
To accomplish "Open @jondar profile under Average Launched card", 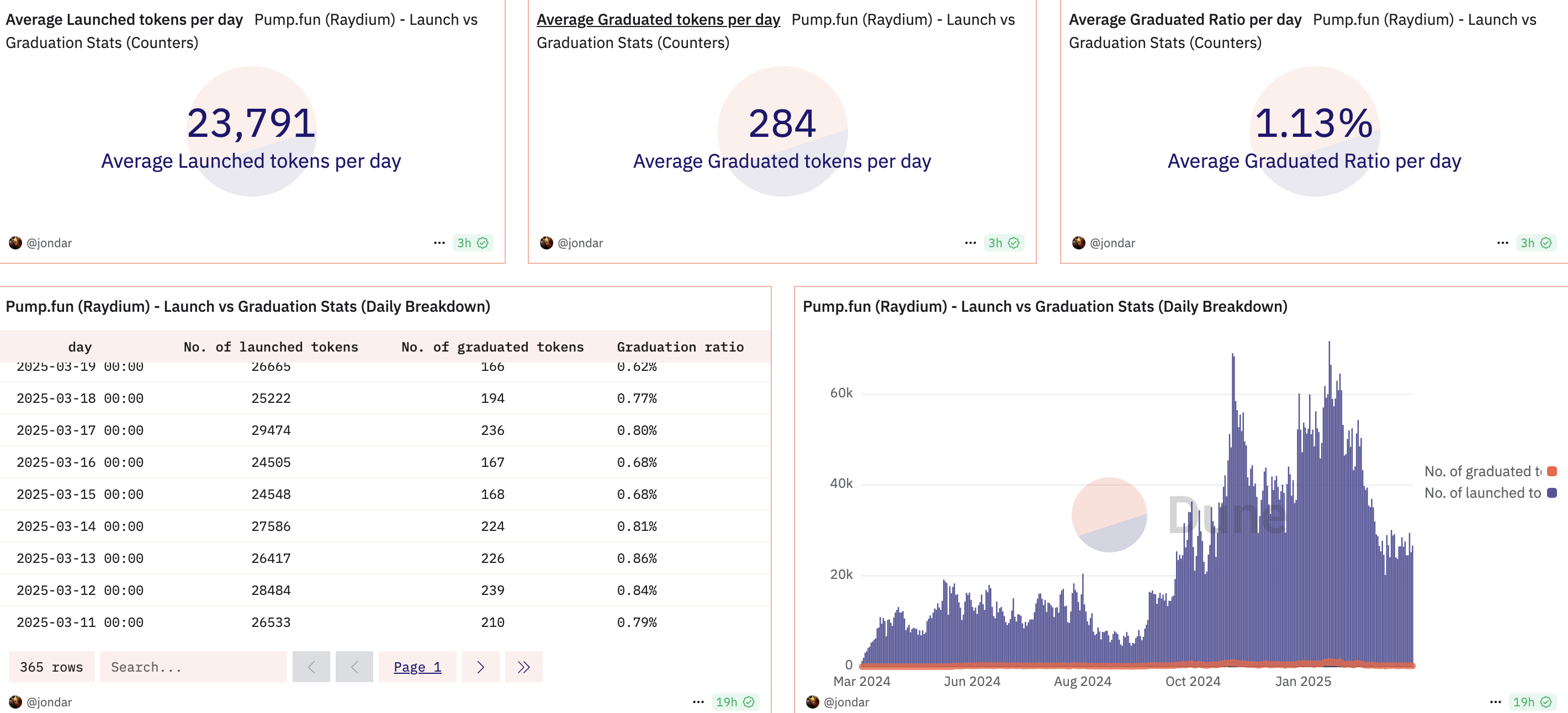I will coord(49,243).
